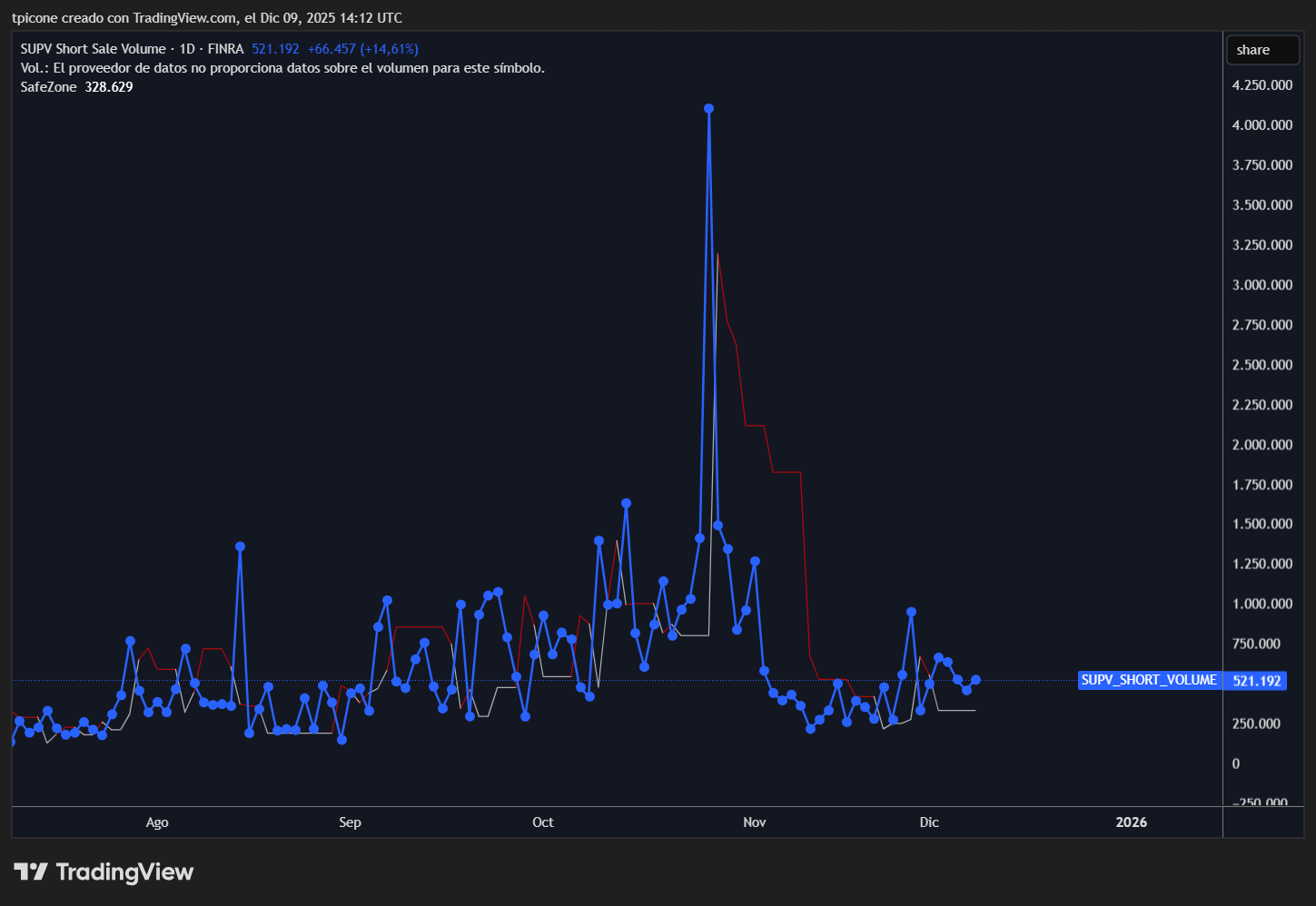Select the 2026 label on the time axis

1131,822
